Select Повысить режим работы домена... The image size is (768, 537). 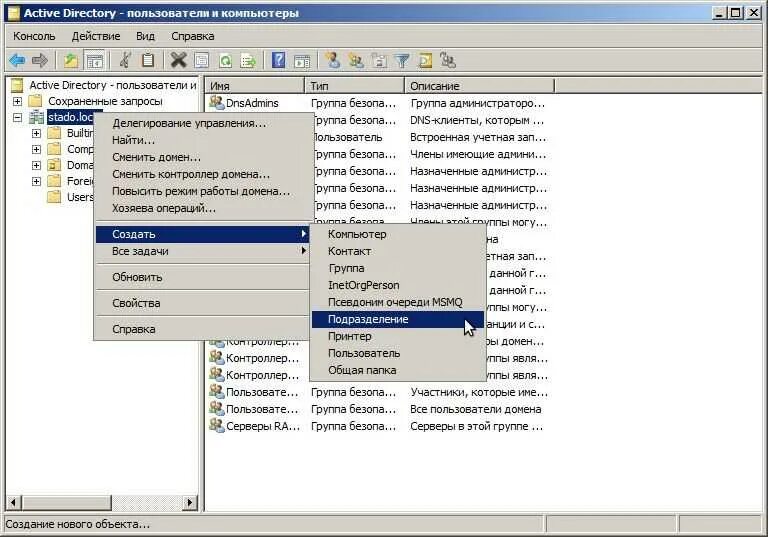(202, 191)
